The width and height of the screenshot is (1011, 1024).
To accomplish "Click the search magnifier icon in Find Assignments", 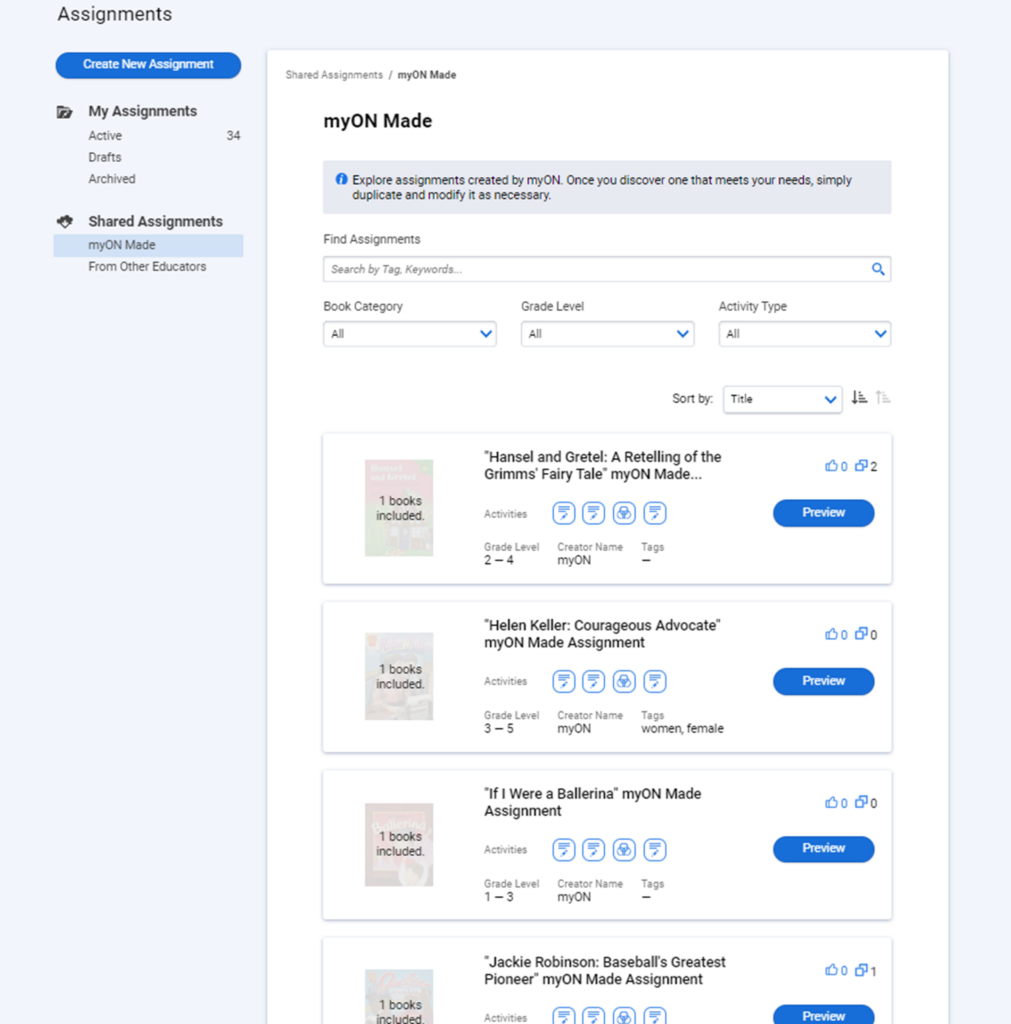I will click(878, 269).
